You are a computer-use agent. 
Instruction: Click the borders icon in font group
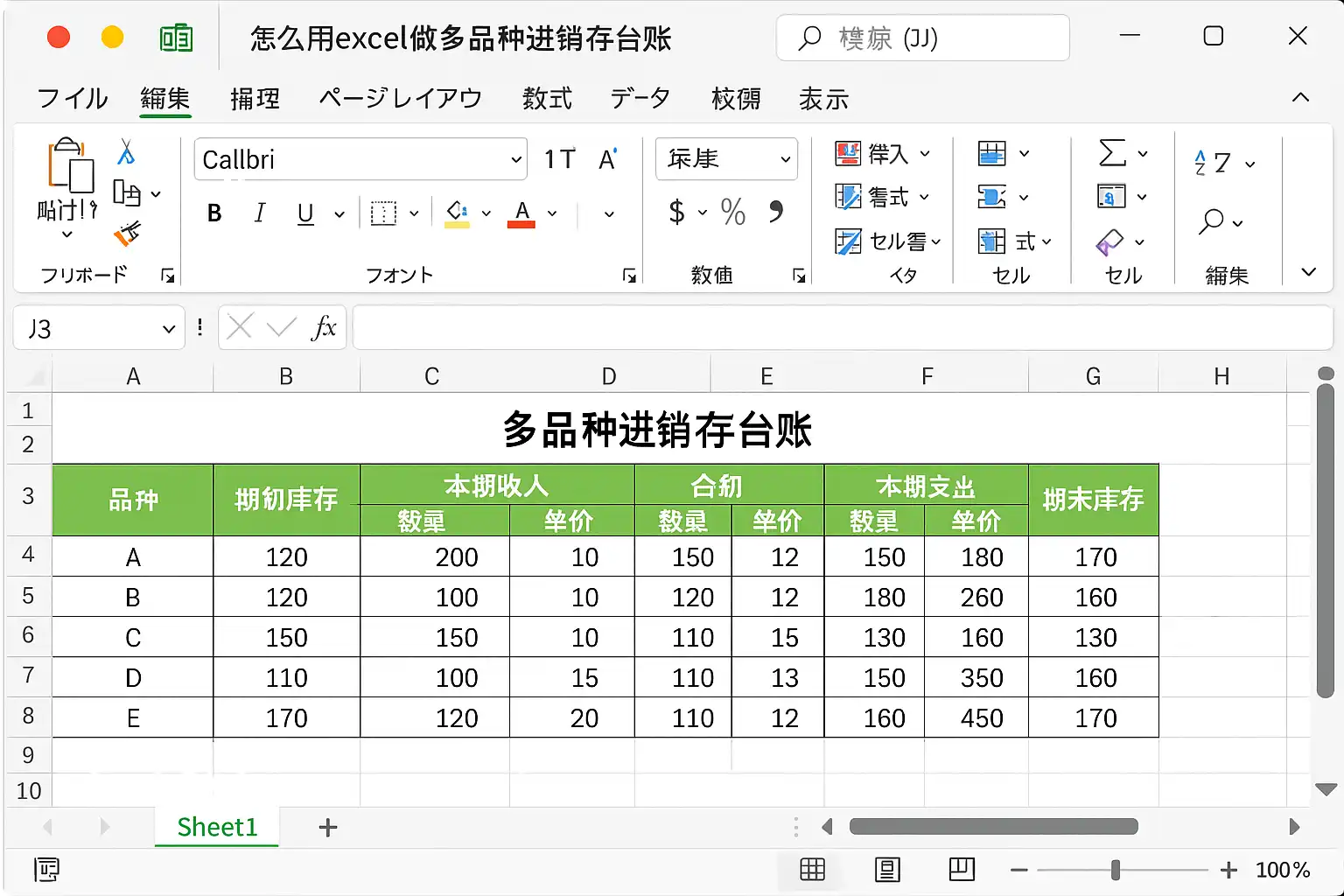click(x=383, y=213)
